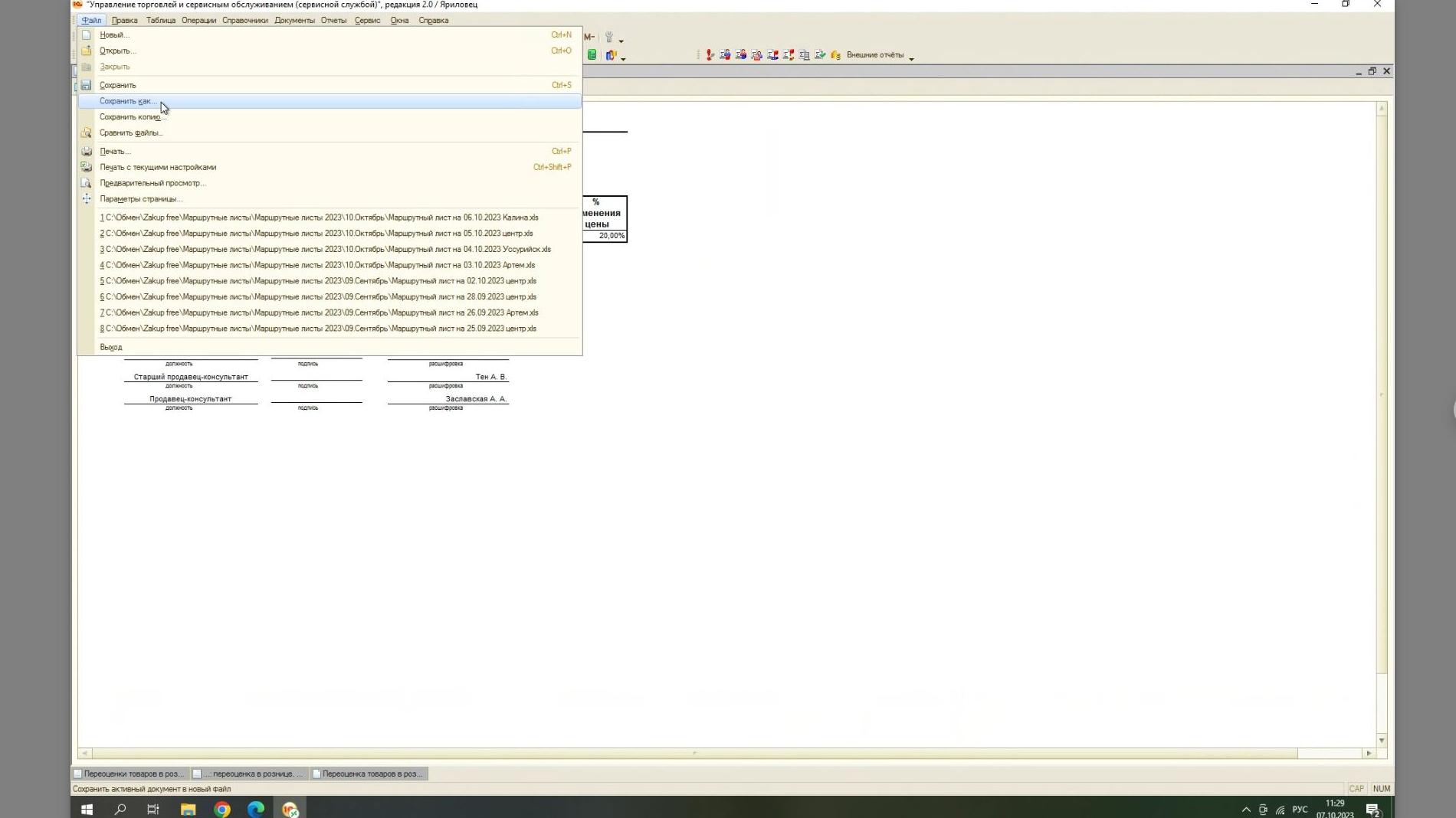The width and height of the screenshot is (1456, 818).
Task: Click the green spreadsheet toolbar icon
Action: tap(592, 55)
